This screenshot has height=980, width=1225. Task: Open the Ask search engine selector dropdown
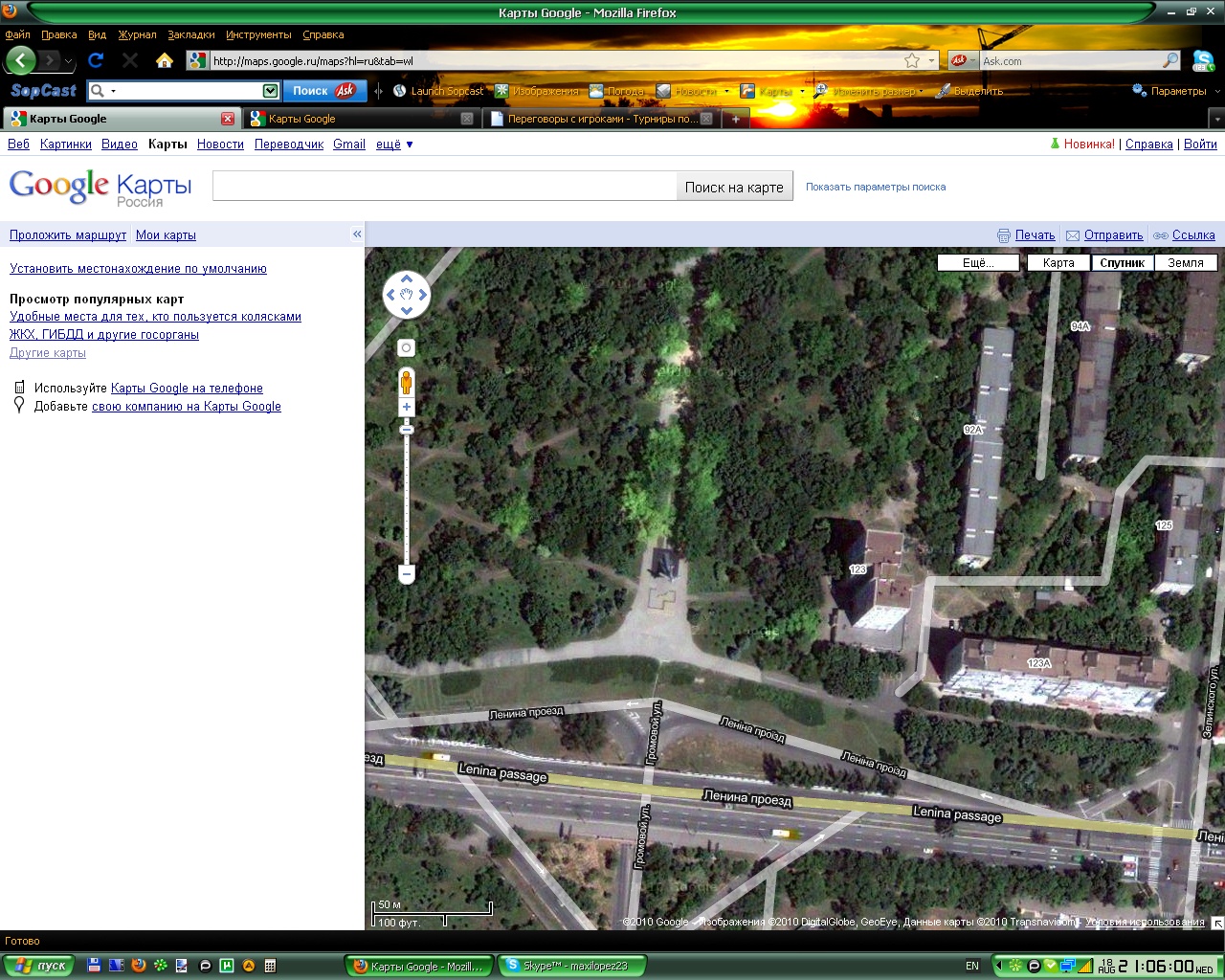[x=963, y=60]
